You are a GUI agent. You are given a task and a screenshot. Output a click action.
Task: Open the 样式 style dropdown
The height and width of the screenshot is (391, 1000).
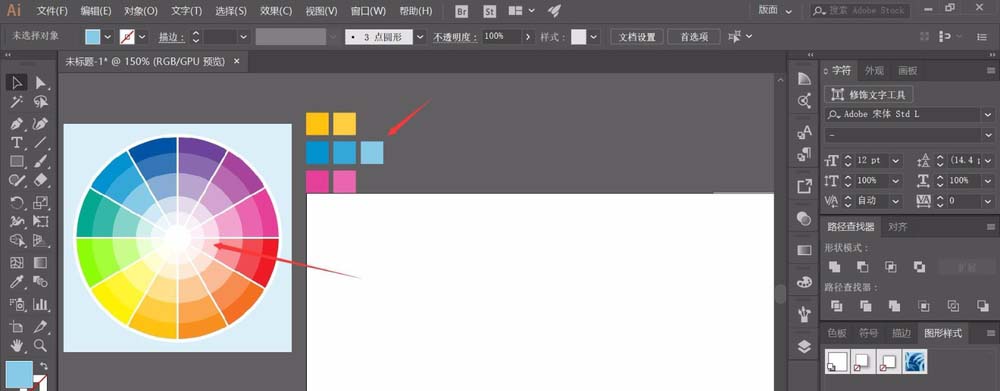point(594,37)
